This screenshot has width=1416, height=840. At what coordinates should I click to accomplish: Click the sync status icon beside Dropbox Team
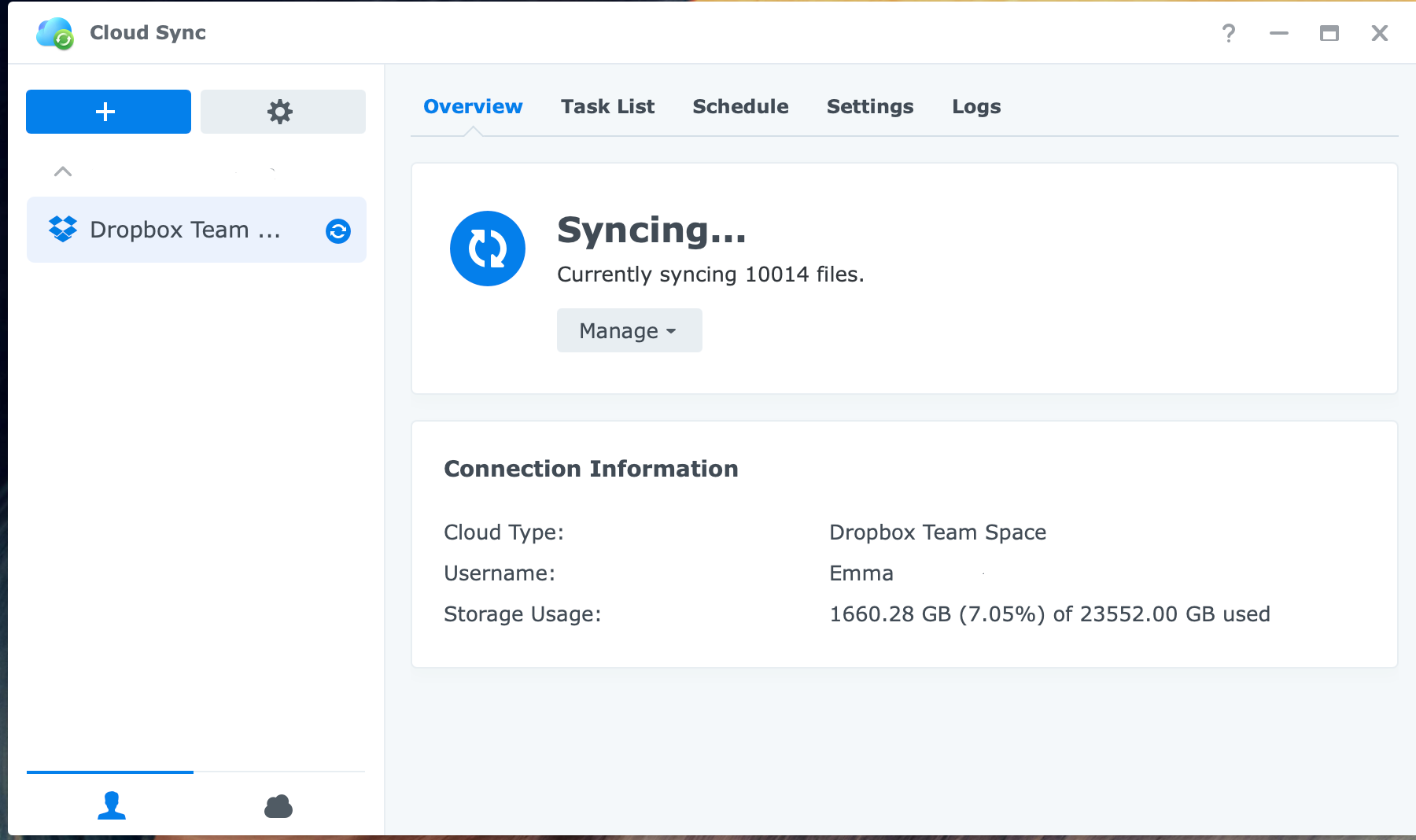pyautogui.click(x=338, y=230)
